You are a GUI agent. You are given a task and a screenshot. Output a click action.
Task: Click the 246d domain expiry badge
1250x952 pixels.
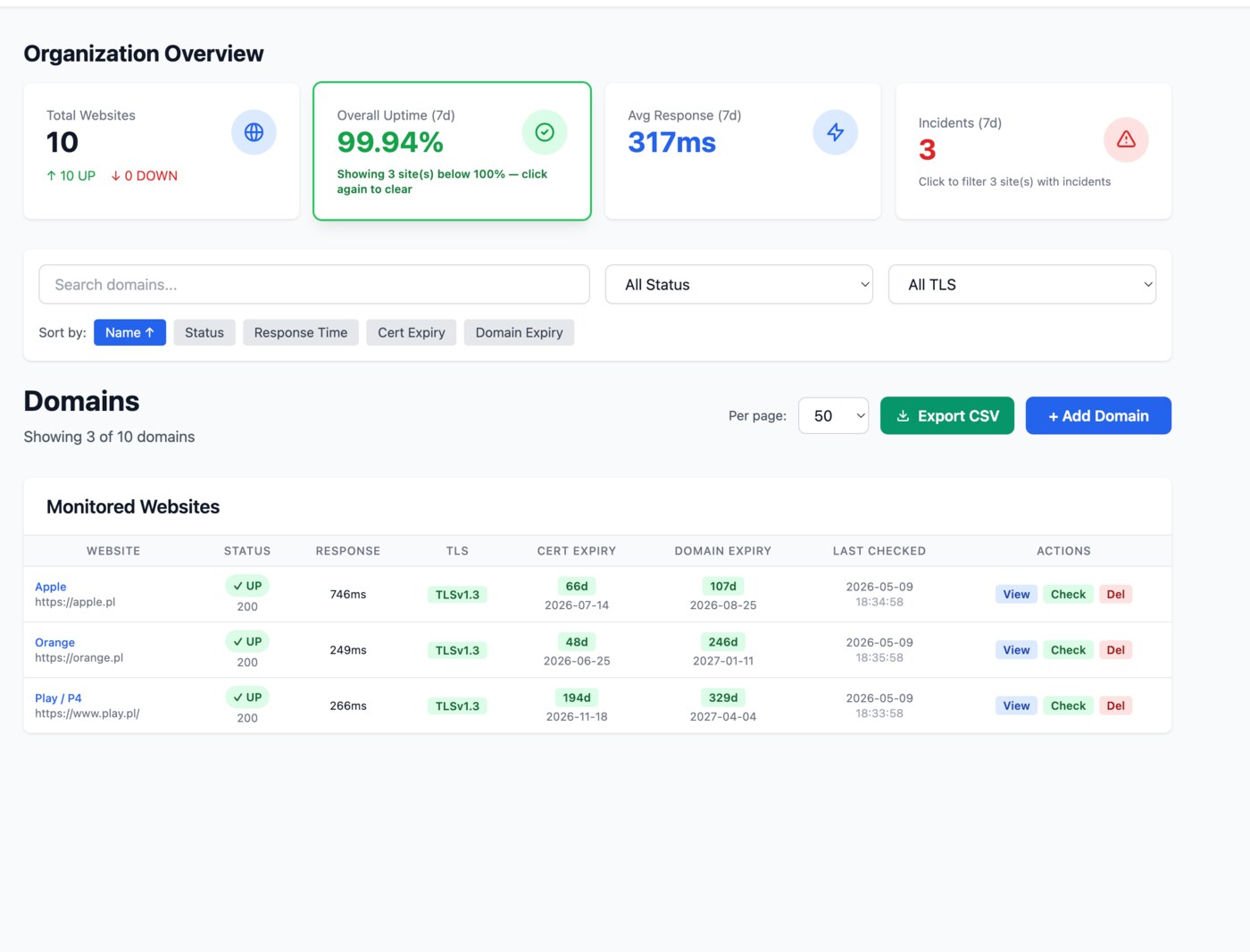723,642
